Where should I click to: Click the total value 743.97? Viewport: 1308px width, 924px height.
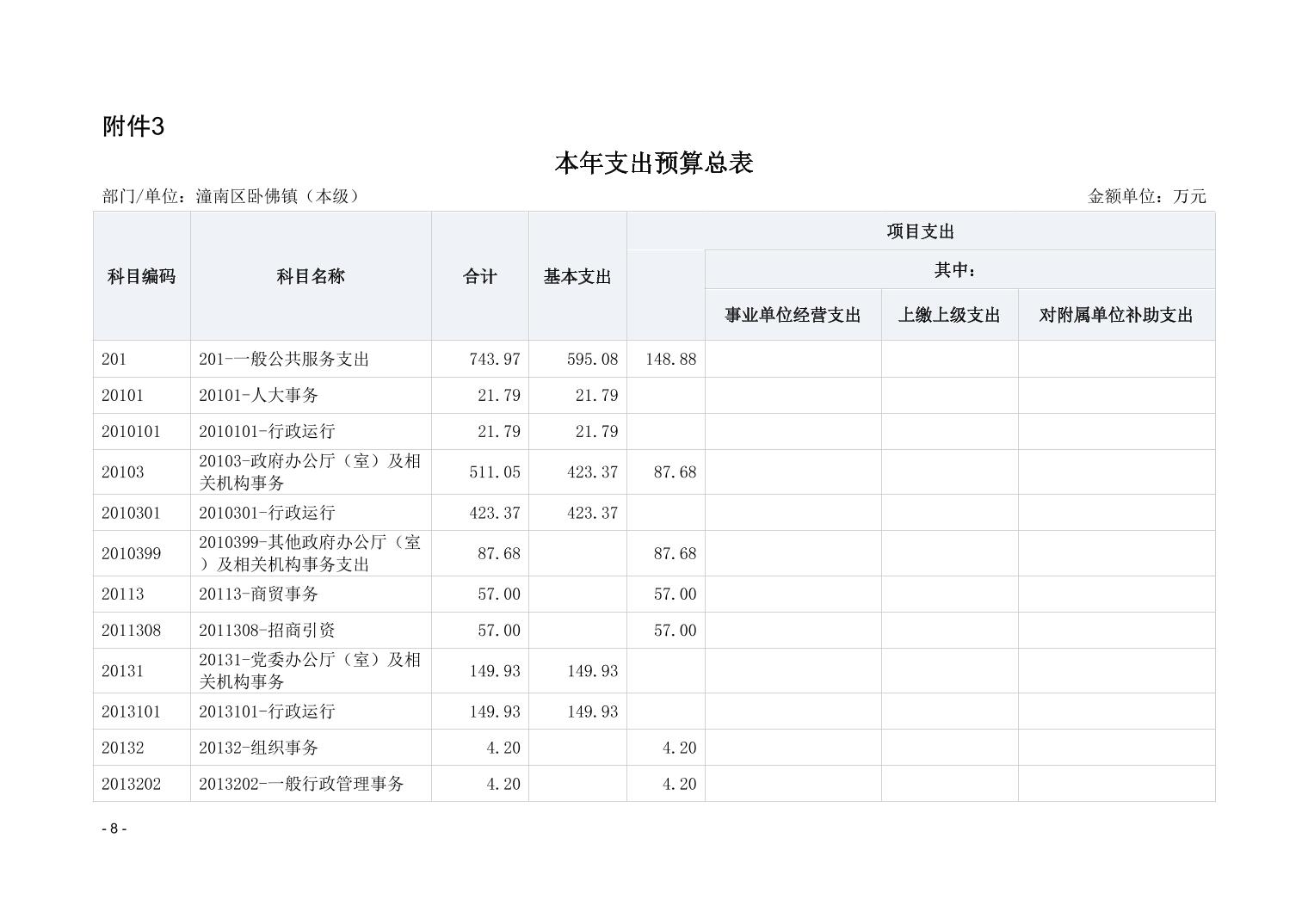495,359
